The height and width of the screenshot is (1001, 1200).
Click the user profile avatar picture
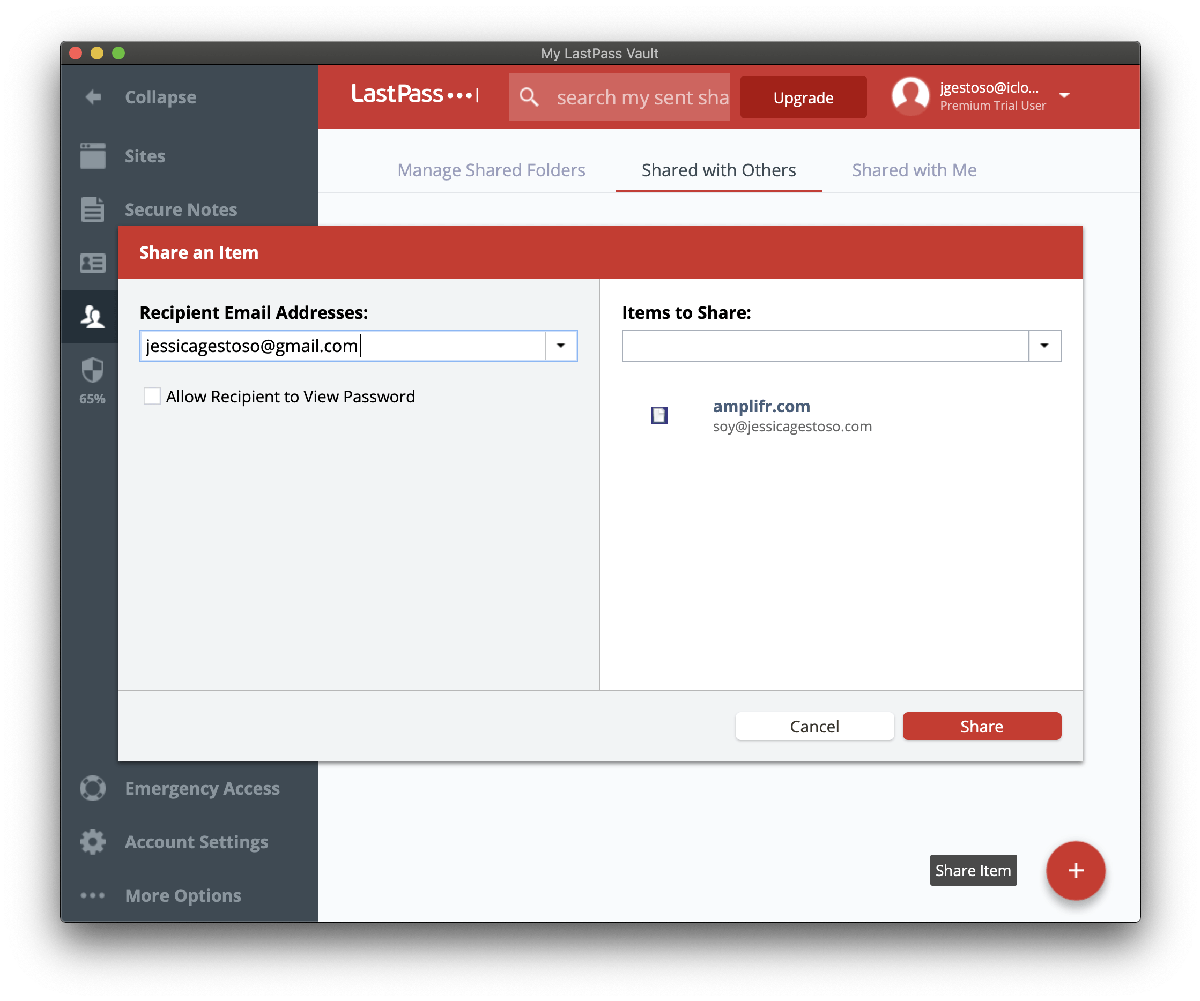(909, 96)
